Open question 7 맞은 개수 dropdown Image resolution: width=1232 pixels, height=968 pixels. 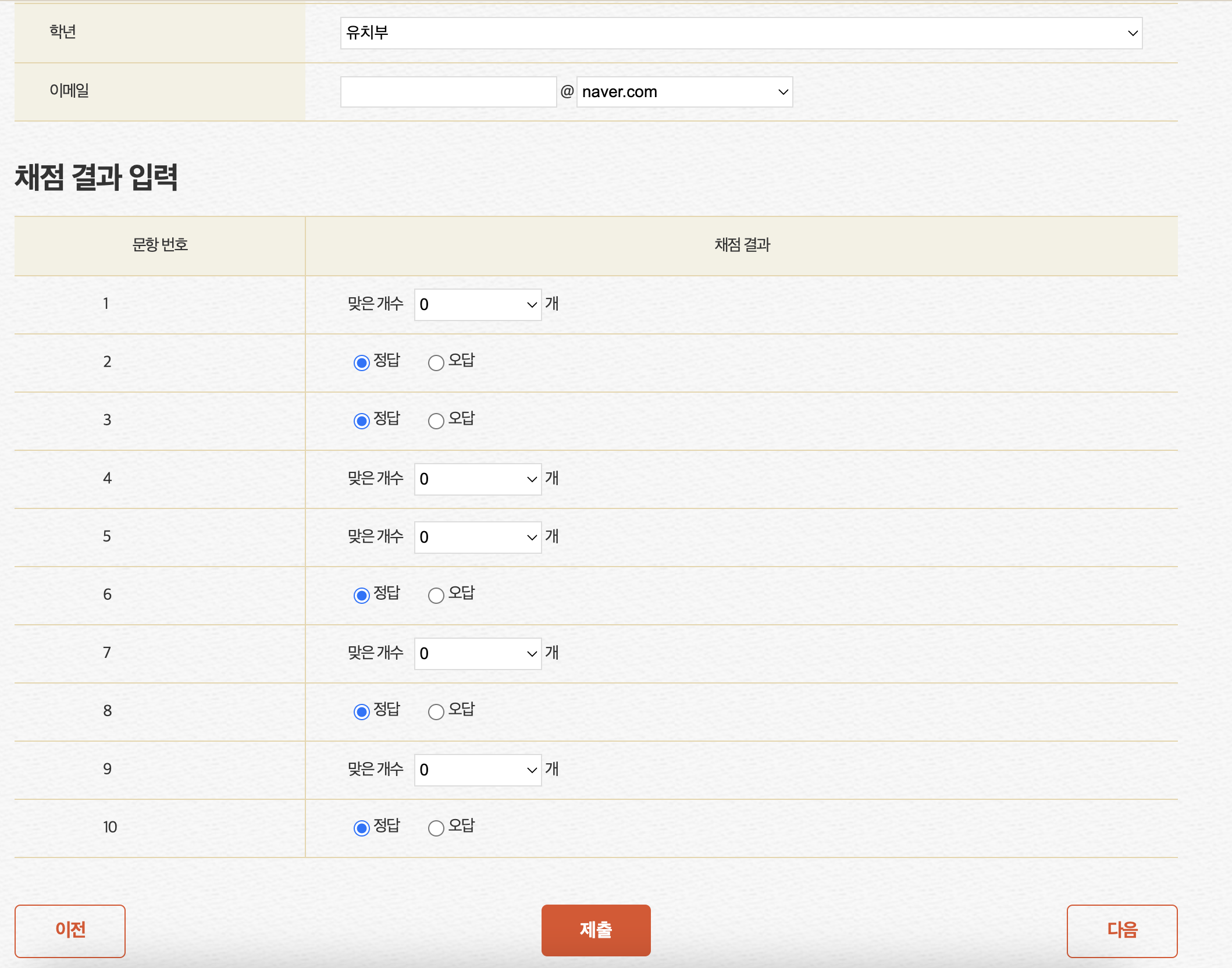pos(478,653)
